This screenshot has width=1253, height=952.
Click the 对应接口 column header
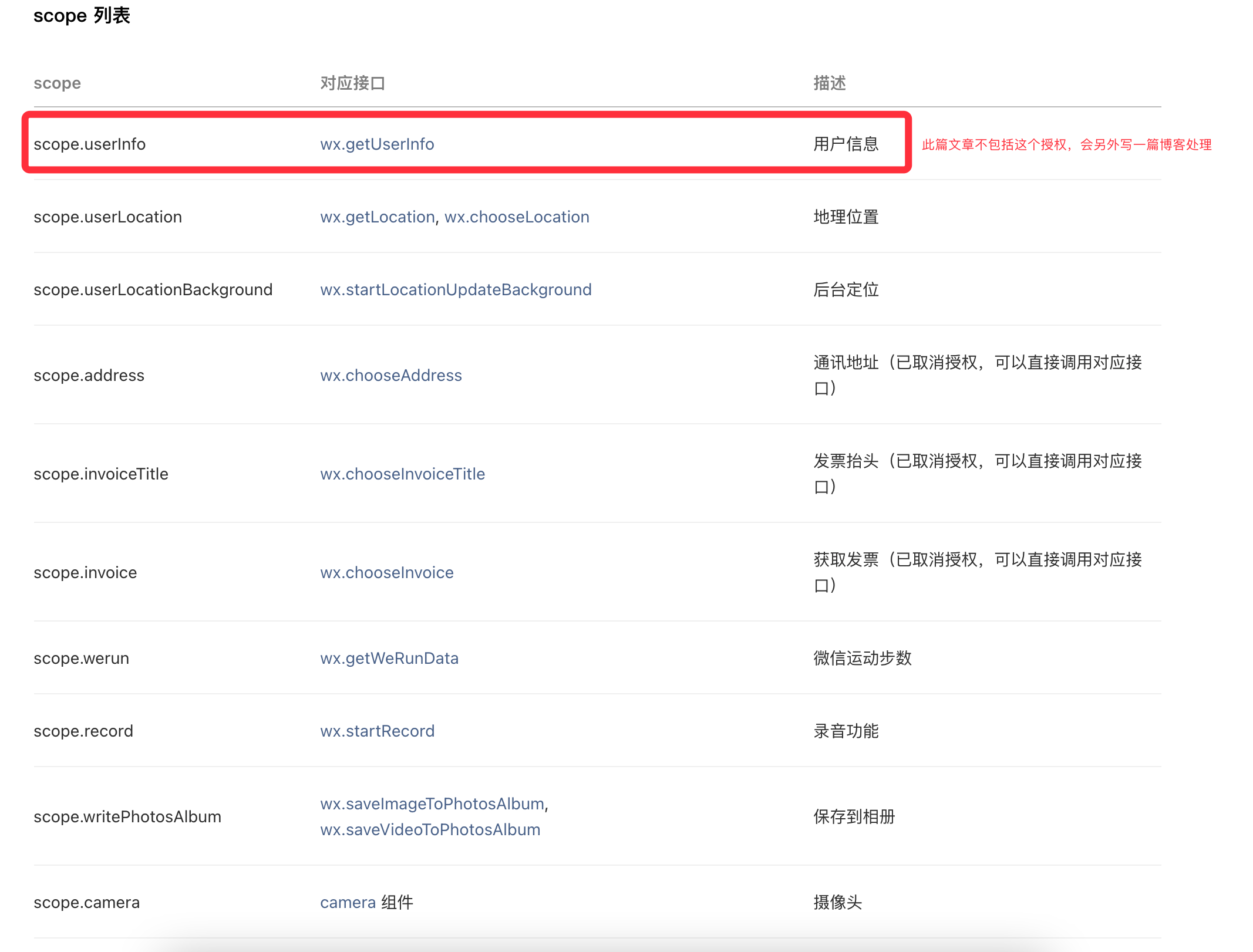point(352,83)
